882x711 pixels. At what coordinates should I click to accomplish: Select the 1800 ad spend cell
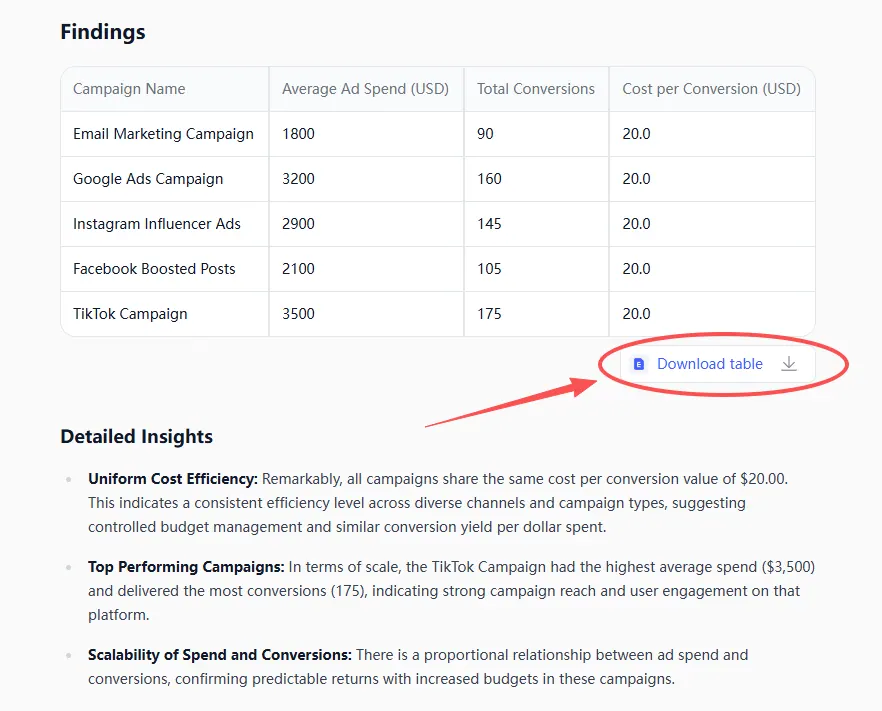(x=298, y=134)
